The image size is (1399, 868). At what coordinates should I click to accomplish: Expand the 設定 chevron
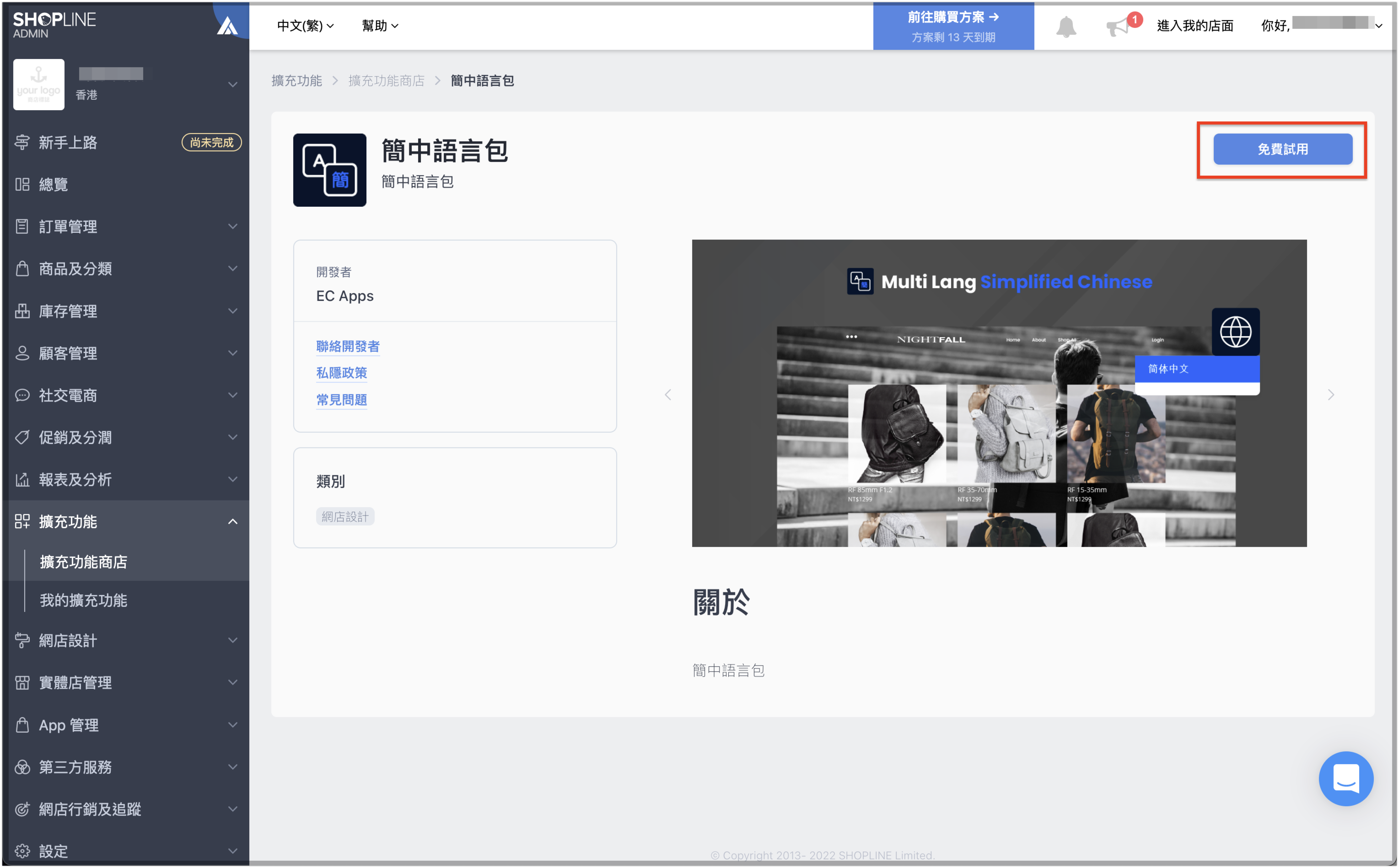pyautogui.click(x=233, y=851)
